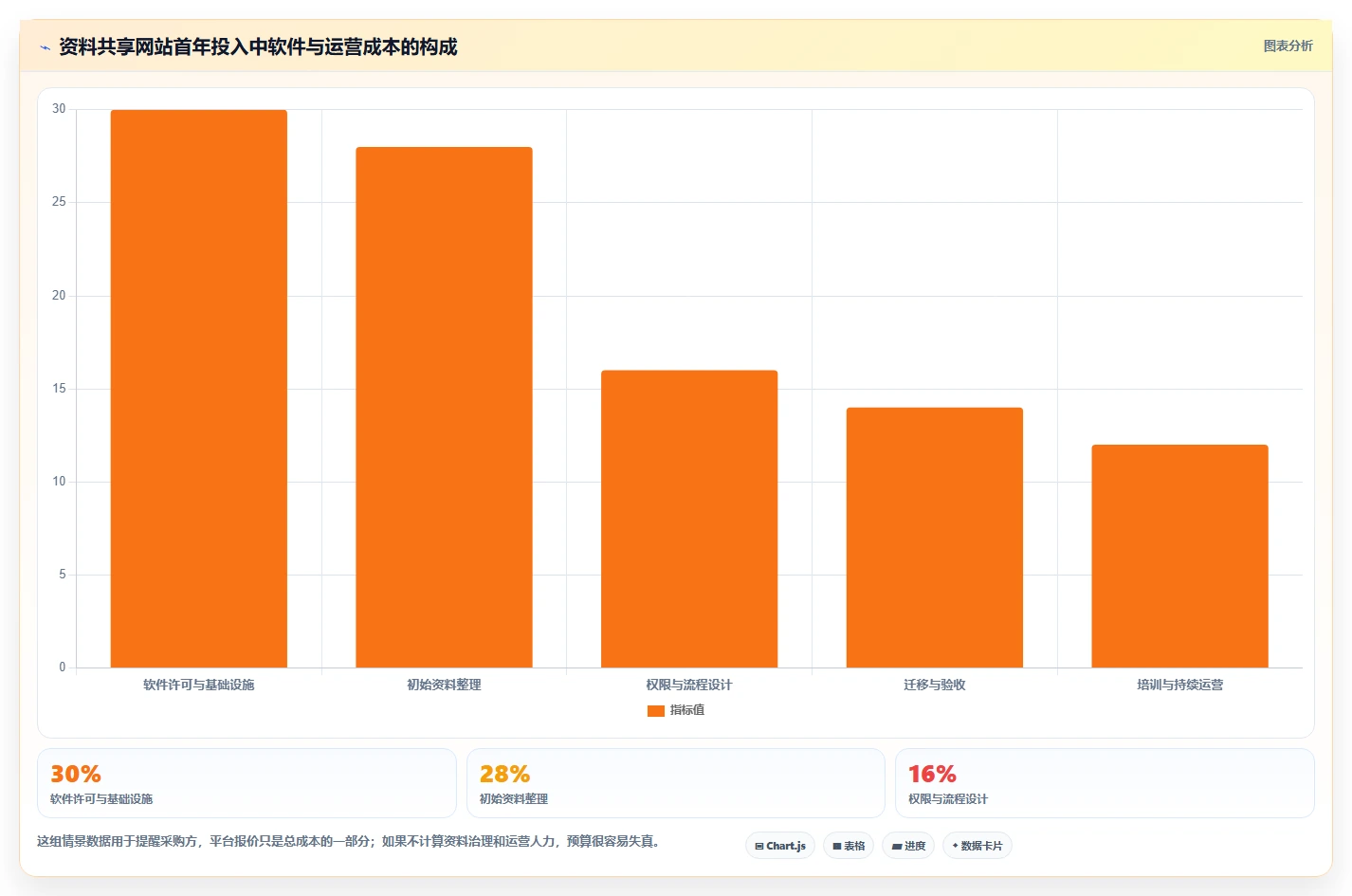Click the Chart.js tag icon
1352x896 pixels.
point(759,846)
